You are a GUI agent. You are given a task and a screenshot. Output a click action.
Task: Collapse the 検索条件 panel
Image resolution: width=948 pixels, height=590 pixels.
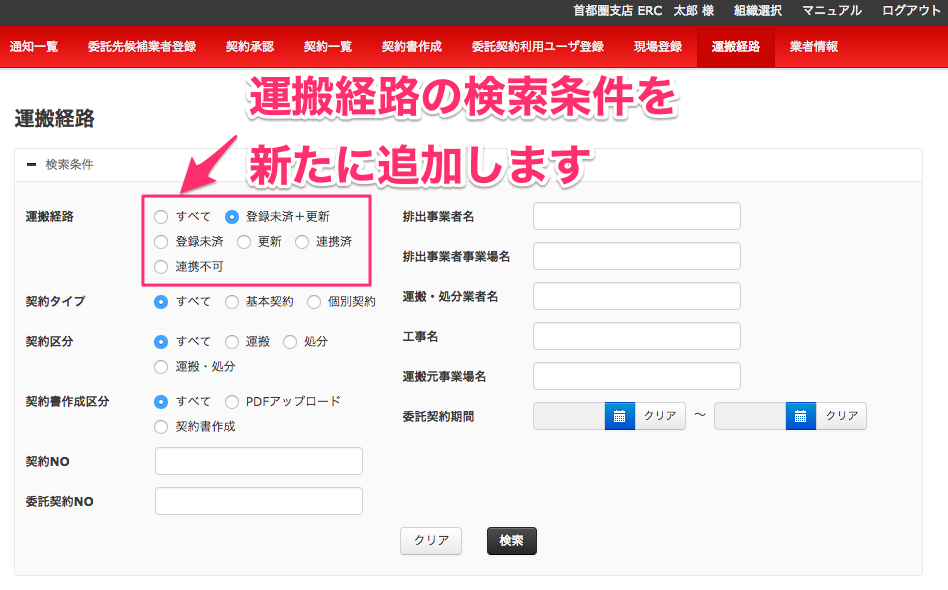tap(31, 165)
